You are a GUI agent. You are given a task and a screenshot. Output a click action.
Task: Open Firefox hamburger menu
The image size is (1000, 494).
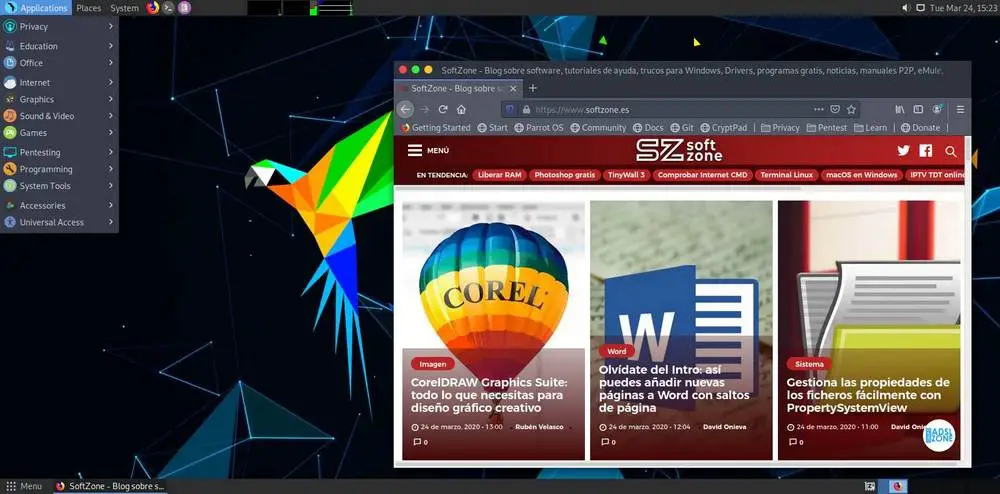[960, 110]
